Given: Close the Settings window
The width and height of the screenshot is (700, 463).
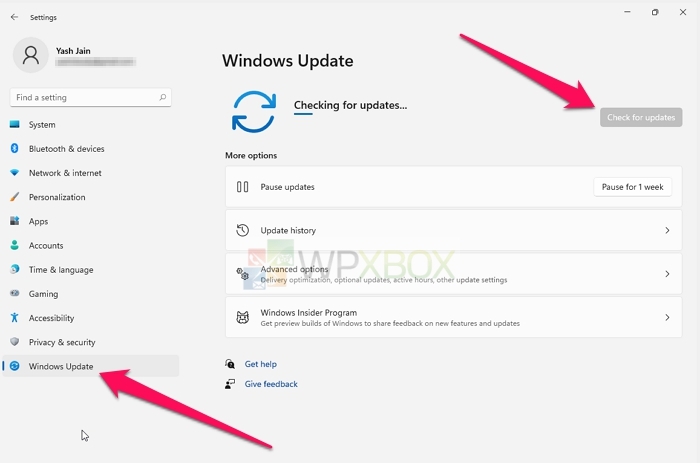Looking at the screenshot, I should point(683,12).
